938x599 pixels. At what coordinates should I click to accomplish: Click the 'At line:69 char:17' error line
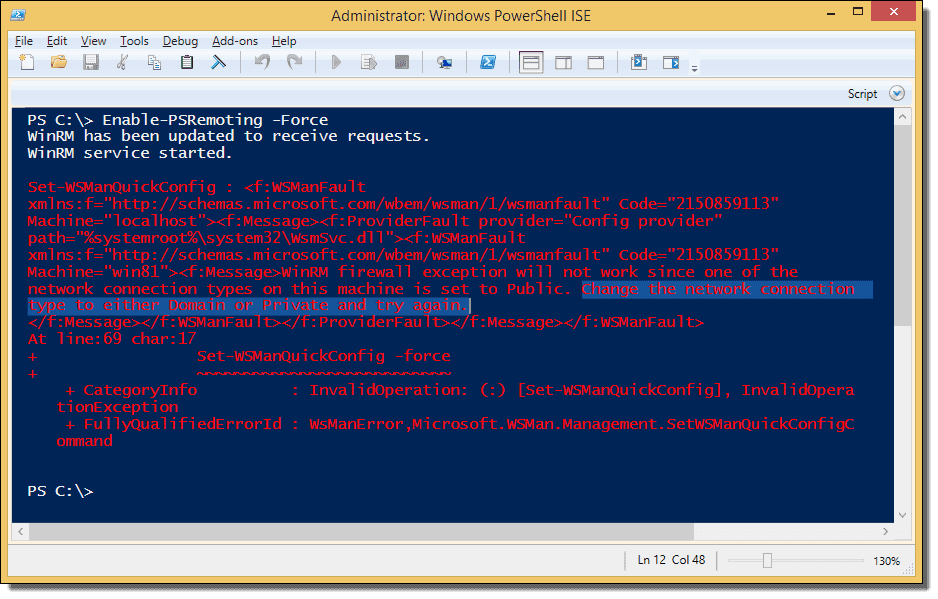112,339
